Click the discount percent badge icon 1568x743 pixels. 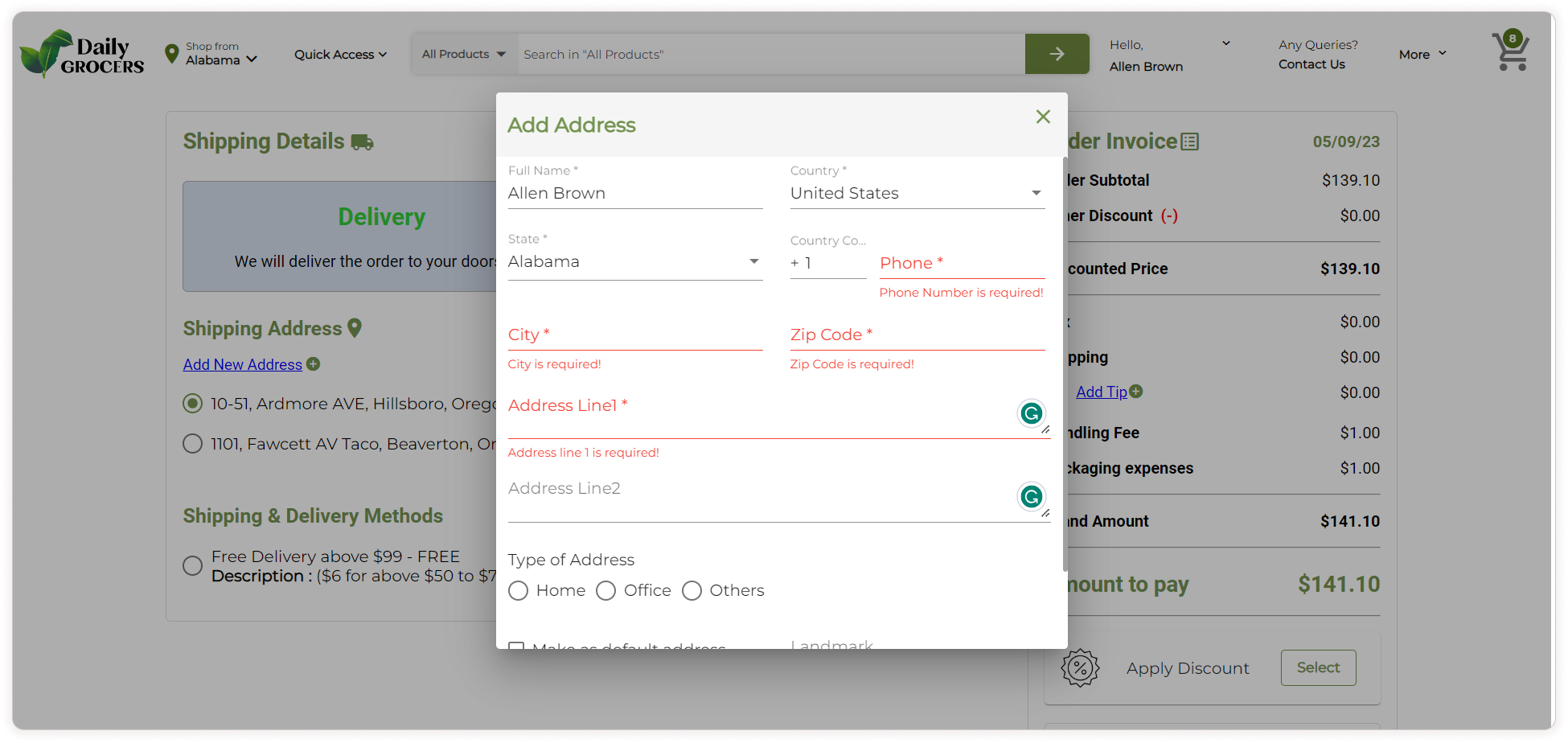click(x=1080, y=668)
